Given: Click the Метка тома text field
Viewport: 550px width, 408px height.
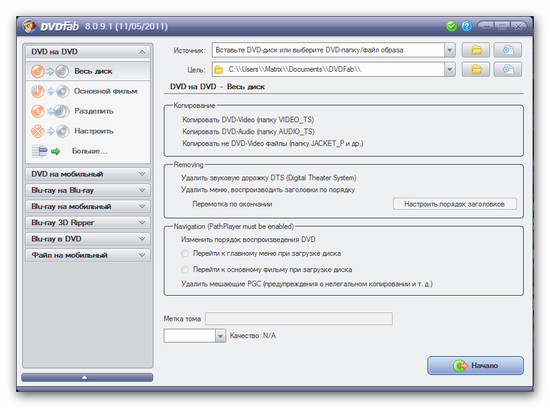Looking at the screenshot, I should pos(299,319).
